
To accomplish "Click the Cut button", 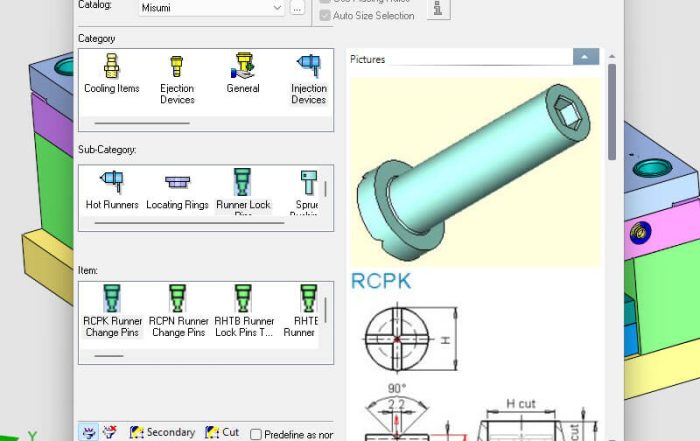I will pyautogui.click(x=222, y=433).
